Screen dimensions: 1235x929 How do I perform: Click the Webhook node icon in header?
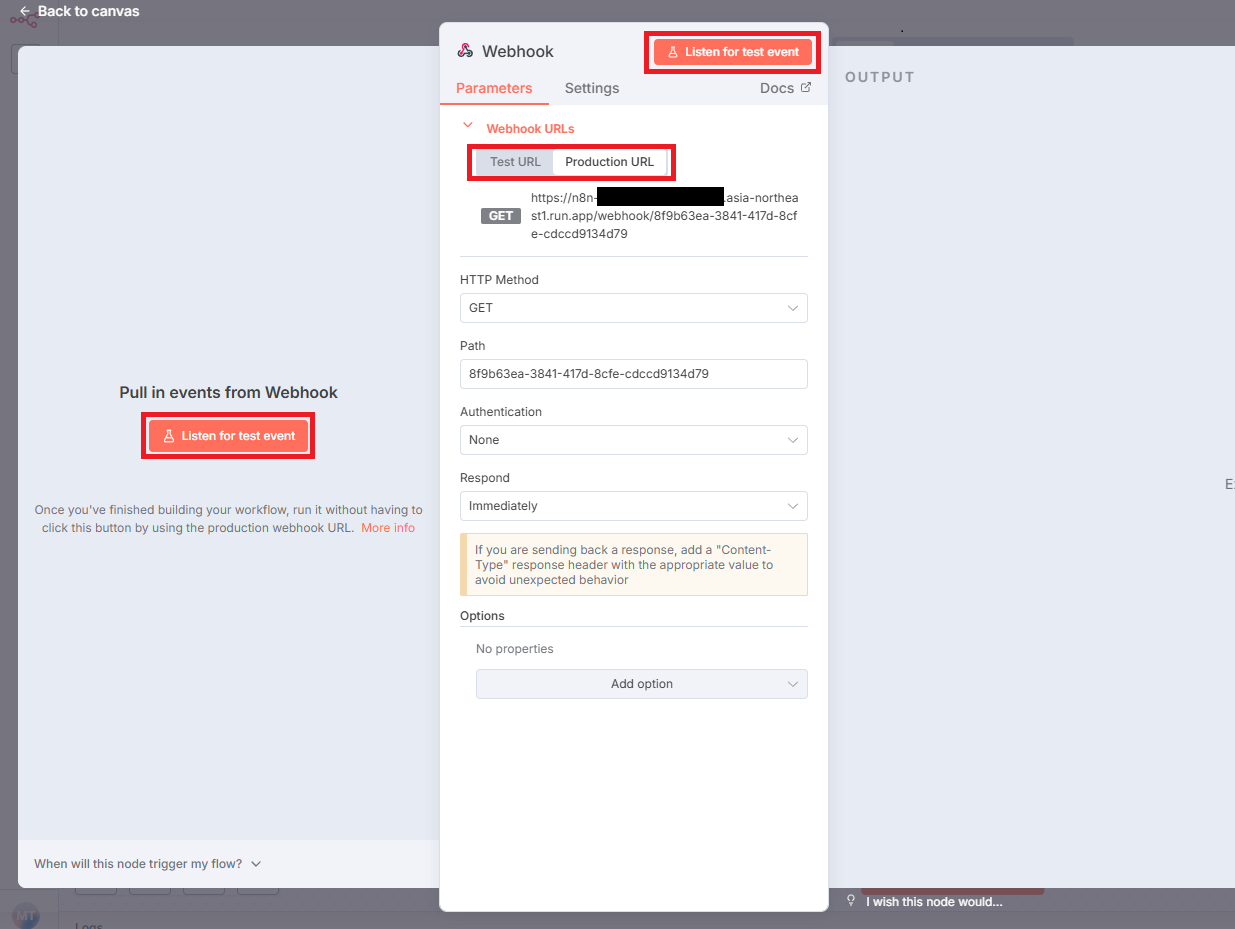click(x=465, y=51)
